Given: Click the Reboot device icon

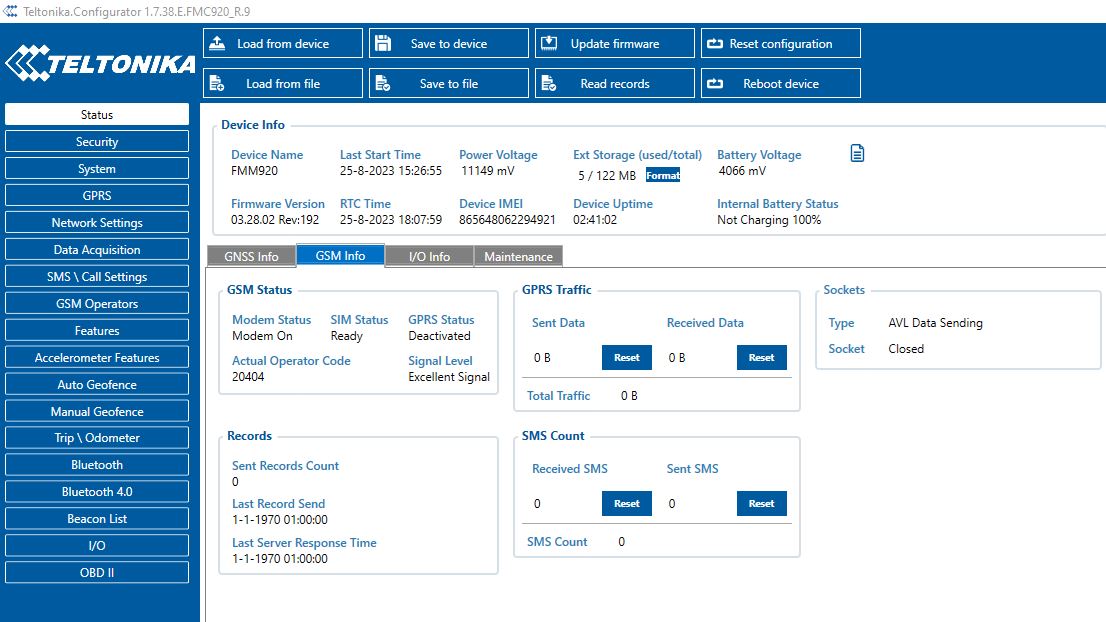Looking at the screenshot, I should (x=715, y=83).
